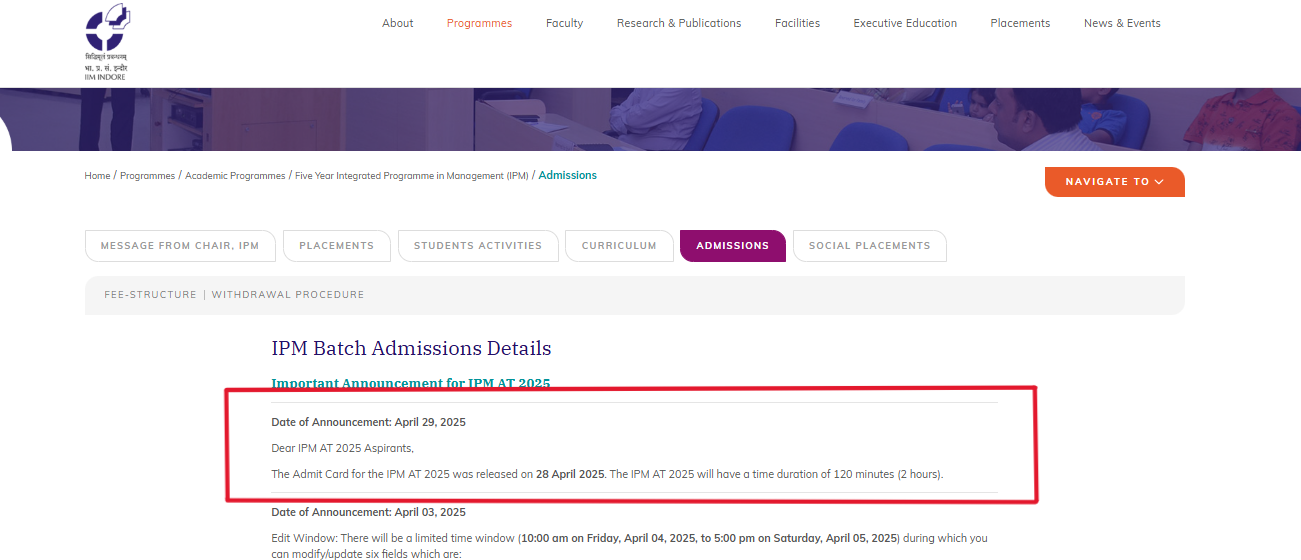The width and height of the screenshot is (1301, 560).
Task: Open the Curriculum tab
Action: [x=619, y=246]
